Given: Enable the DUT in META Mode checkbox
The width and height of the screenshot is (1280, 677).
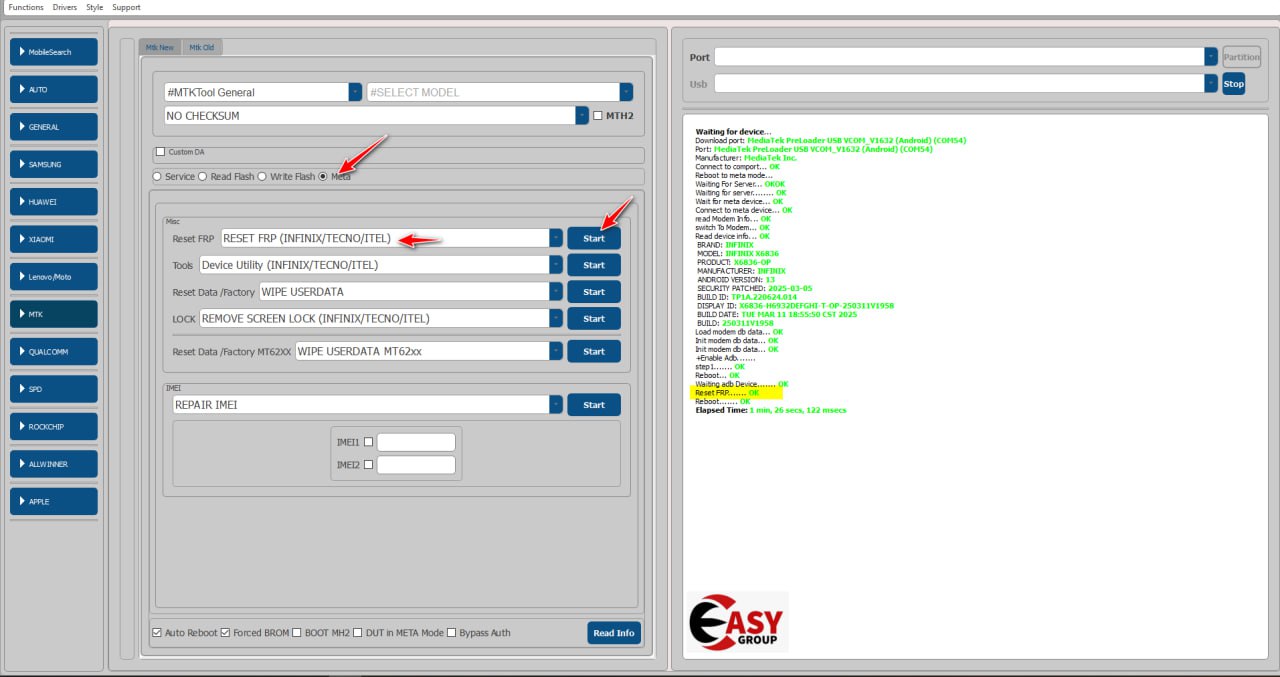Looking at the screenshot, I should coord(358,633).
